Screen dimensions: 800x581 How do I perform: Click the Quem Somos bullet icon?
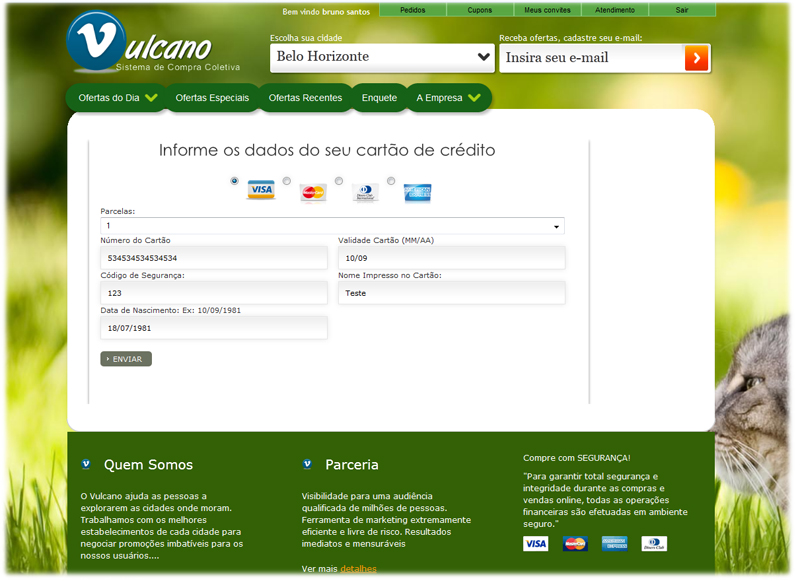click(86, 464)
